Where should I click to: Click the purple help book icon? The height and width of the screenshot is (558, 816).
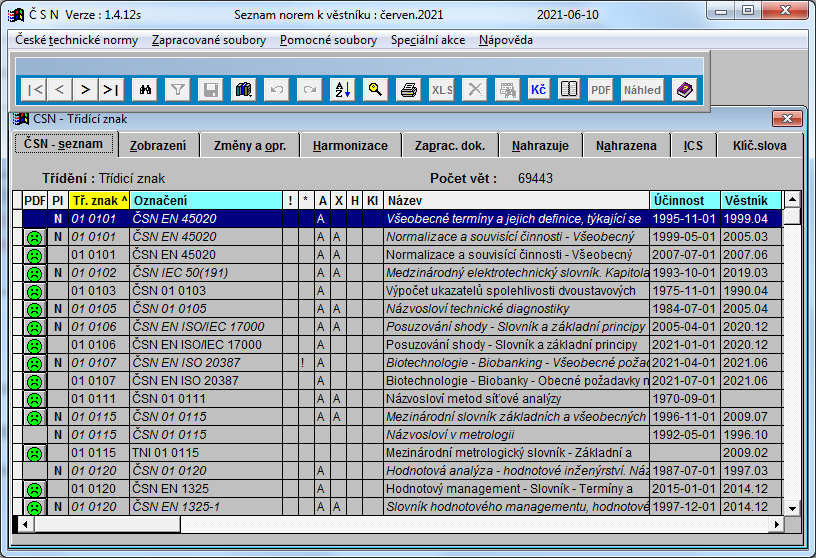[x=684, y=90]
